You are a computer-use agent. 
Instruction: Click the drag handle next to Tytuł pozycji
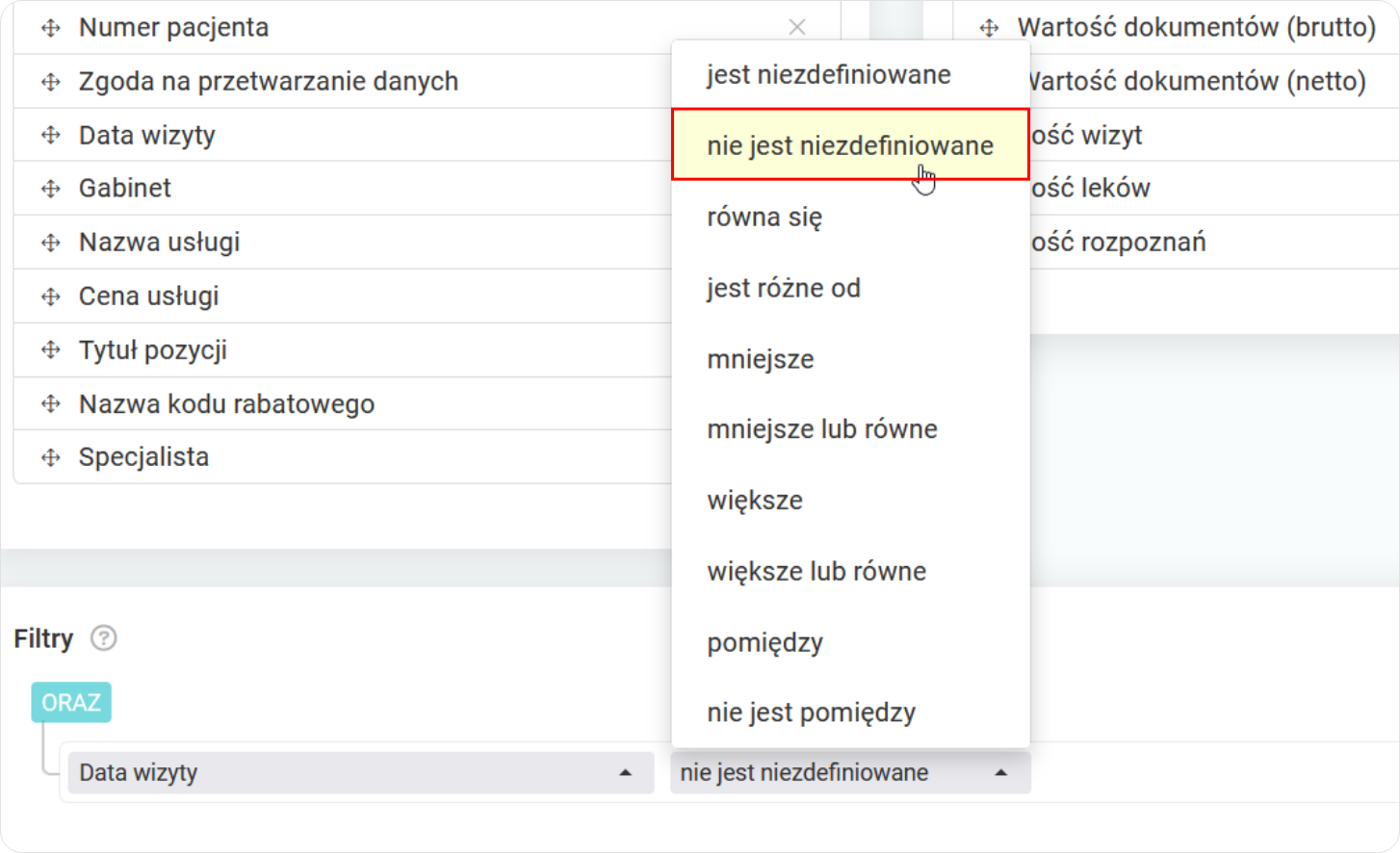pos(51,350)
